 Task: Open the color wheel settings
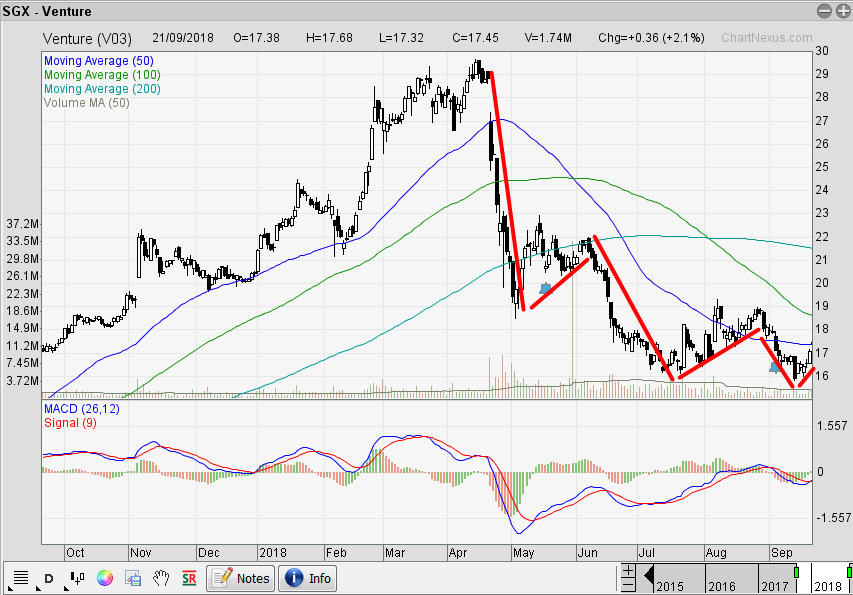(105, 578)
